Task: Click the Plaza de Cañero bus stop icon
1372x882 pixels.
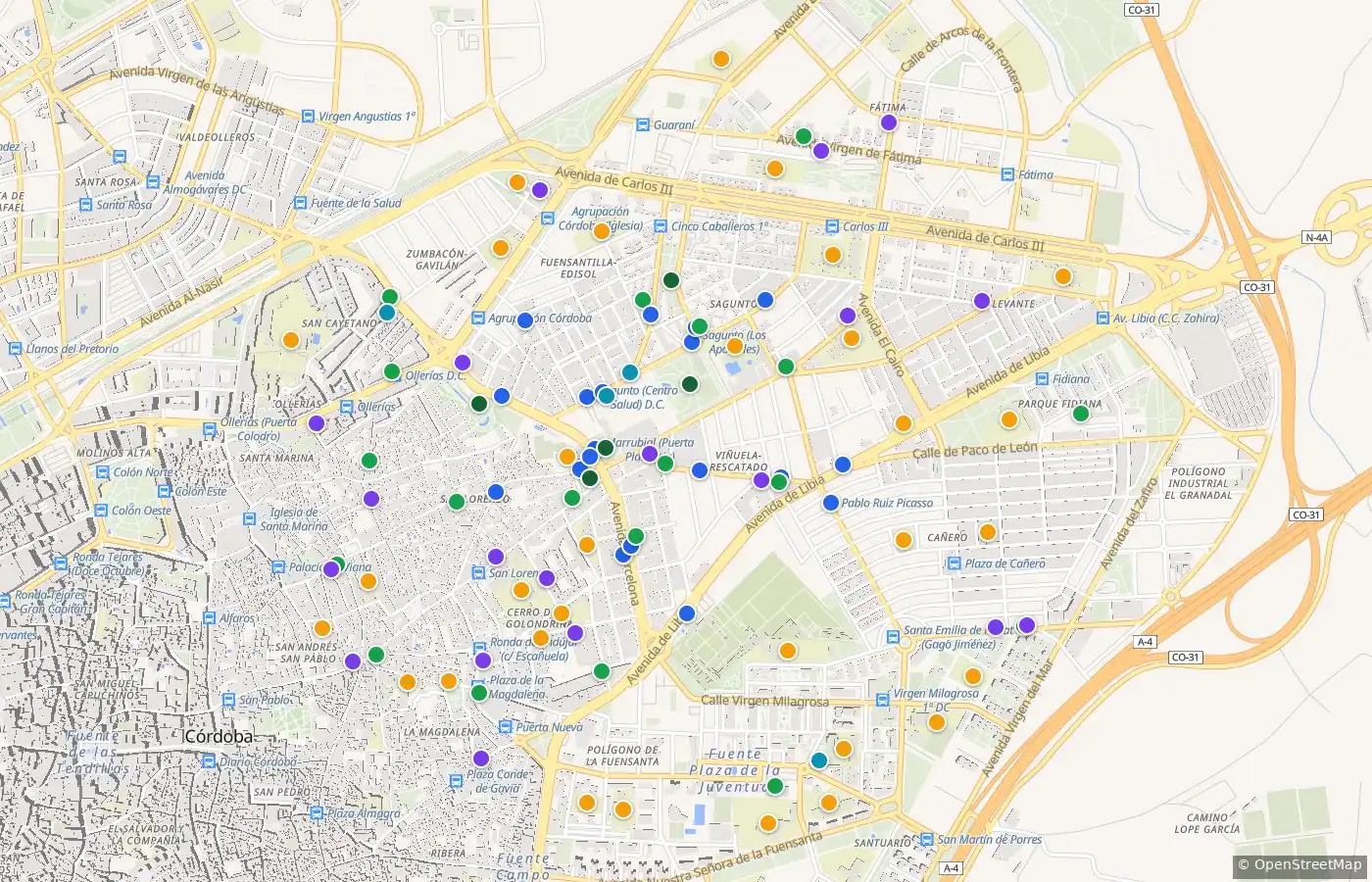Action: (x=955, y=563)
